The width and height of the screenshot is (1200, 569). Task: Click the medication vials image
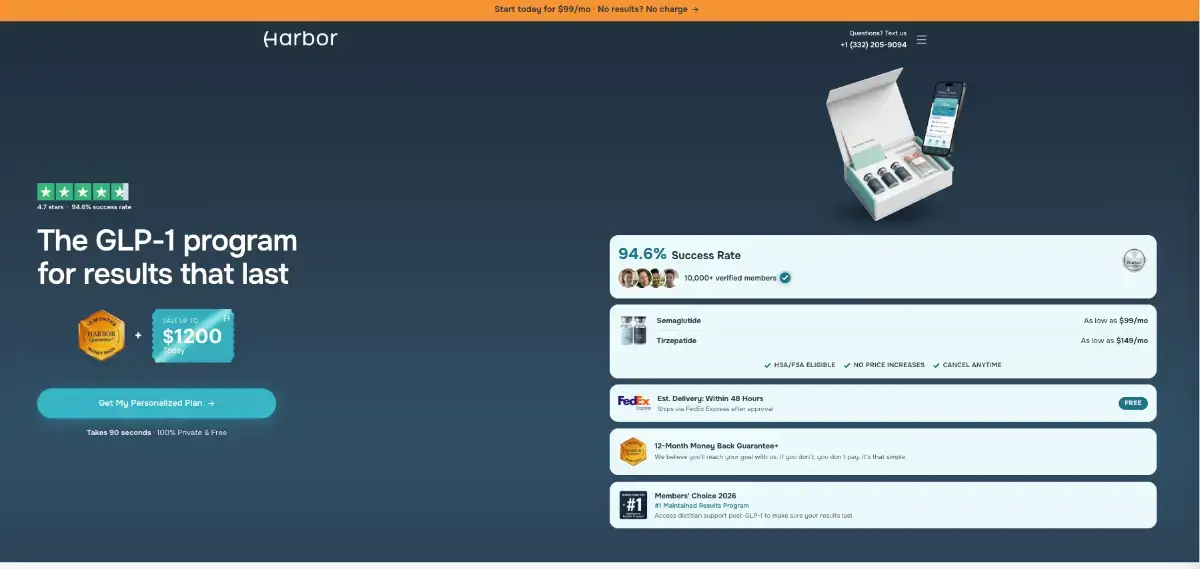tap(634, 330)
